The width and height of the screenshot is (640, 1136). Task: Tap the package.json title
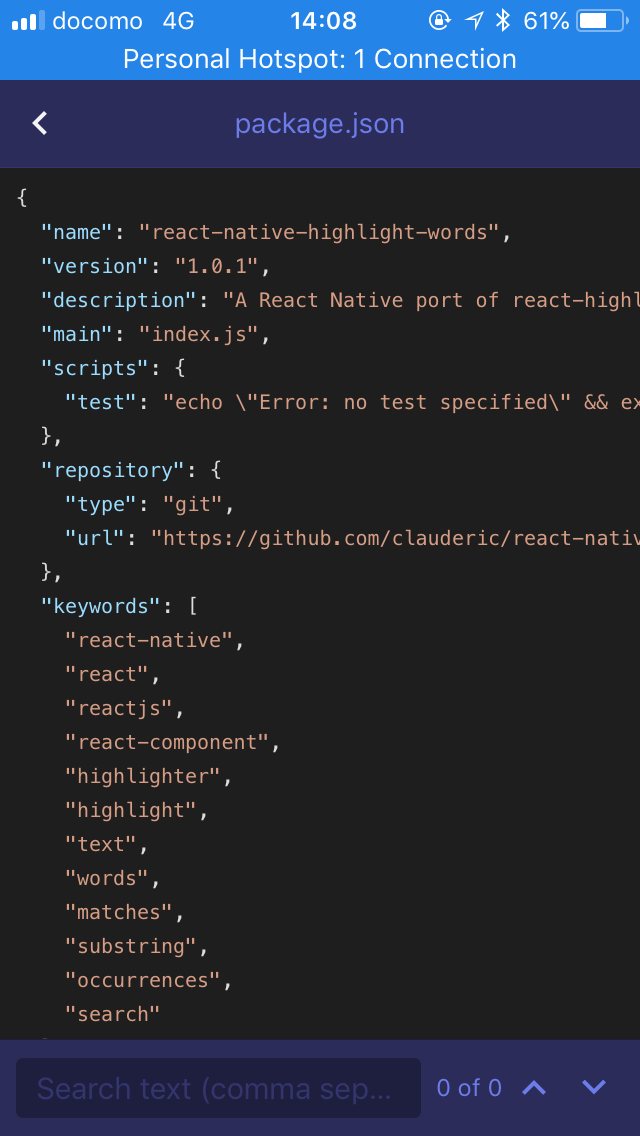click(x=320, y=124)
